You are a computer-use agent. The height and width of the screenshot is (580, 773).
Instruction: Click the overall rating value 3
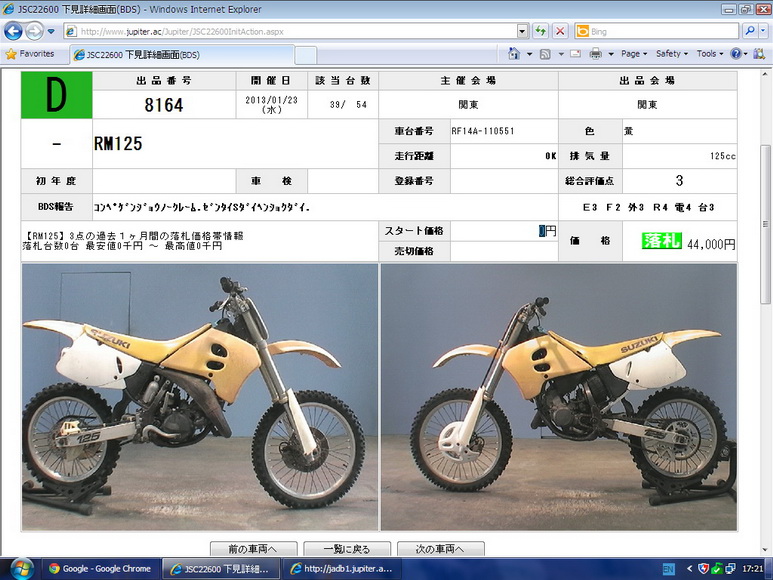click(x=679, y=181)
